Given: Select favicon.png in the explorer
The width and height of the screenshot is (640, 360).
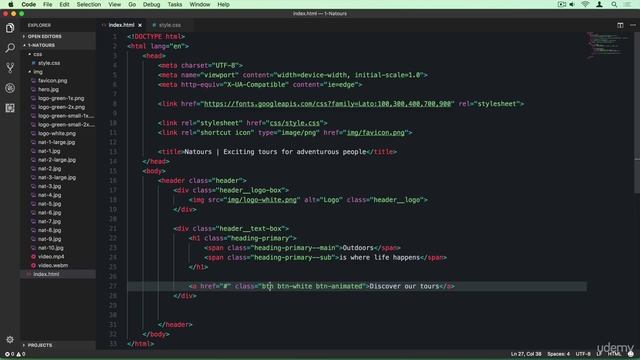Looking at the screenshot, I should [x=53, y=81].
